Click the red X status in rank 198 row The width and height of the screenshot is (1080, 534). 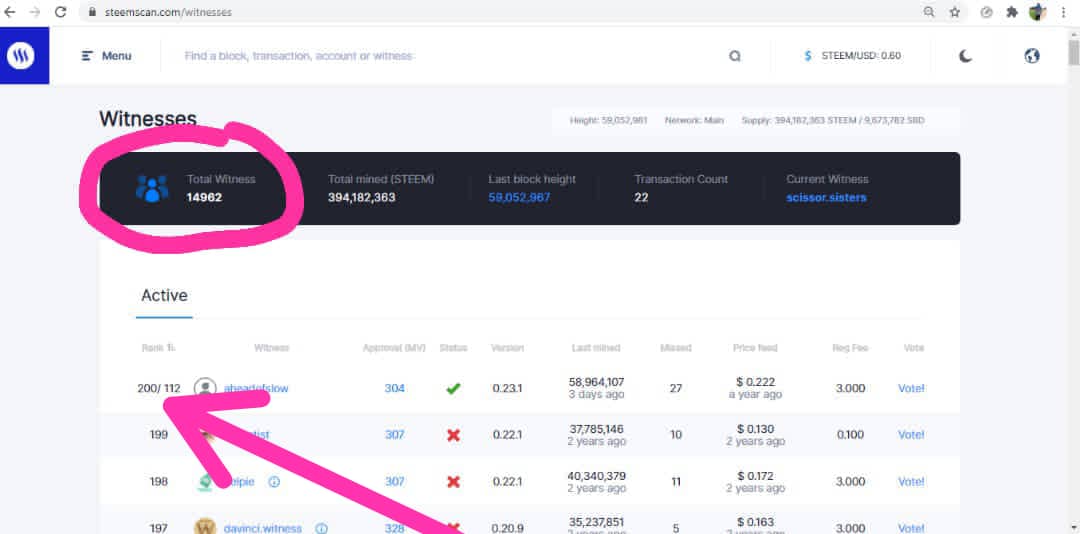tap(453, 482)
